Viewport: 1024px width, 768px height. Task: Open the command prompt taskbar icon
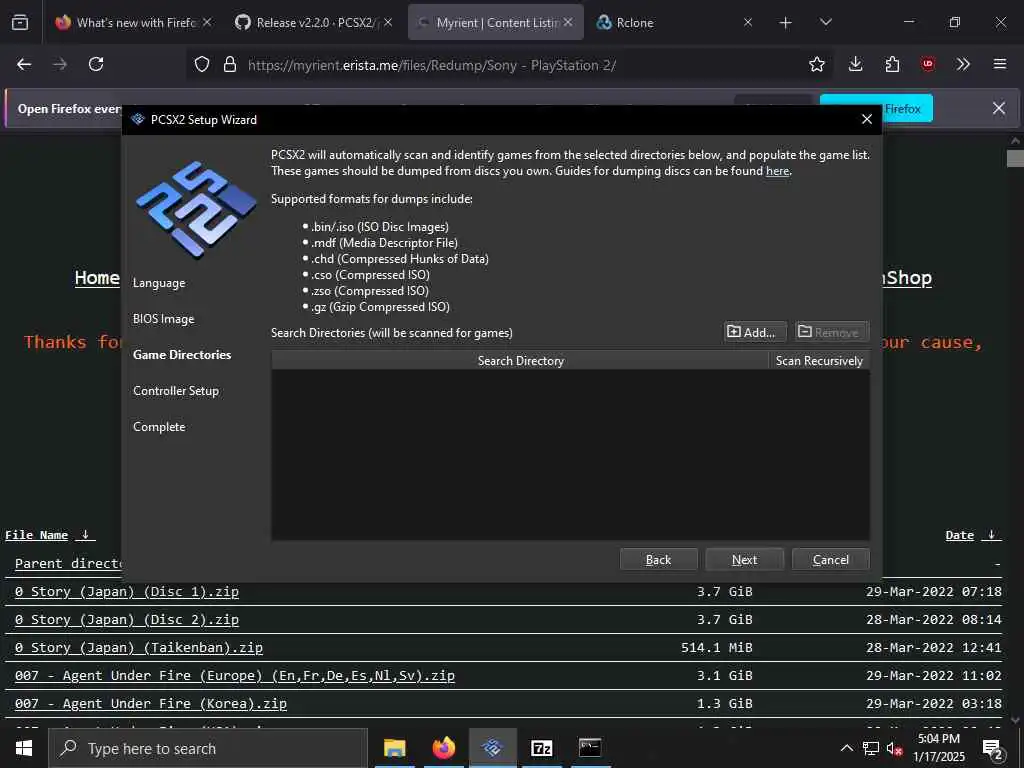pyautogui.click(x=590, y=748)
